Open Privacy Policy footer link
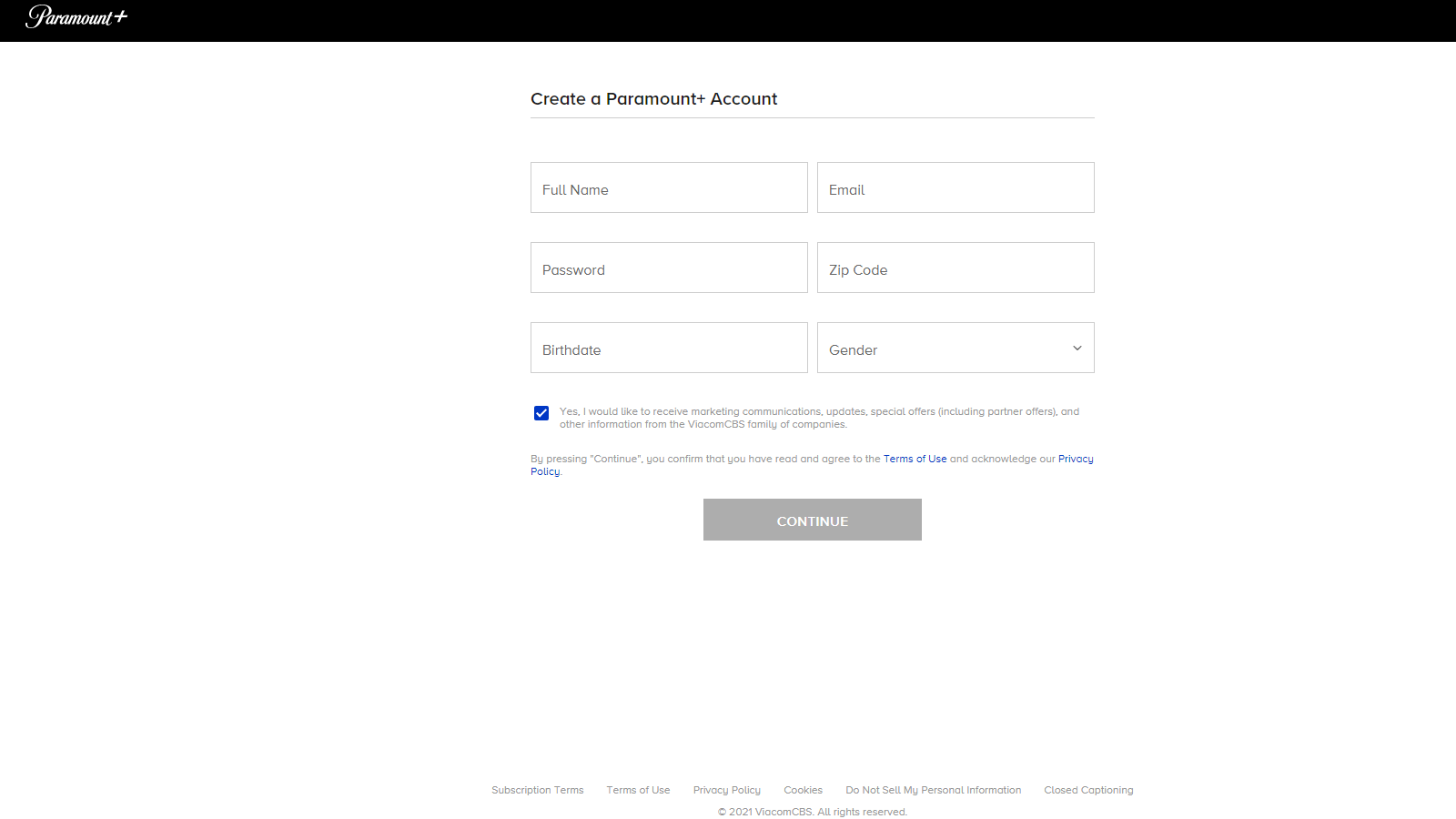The width and height of the screenshot is (1456, 819). click(x=727, y=790)
